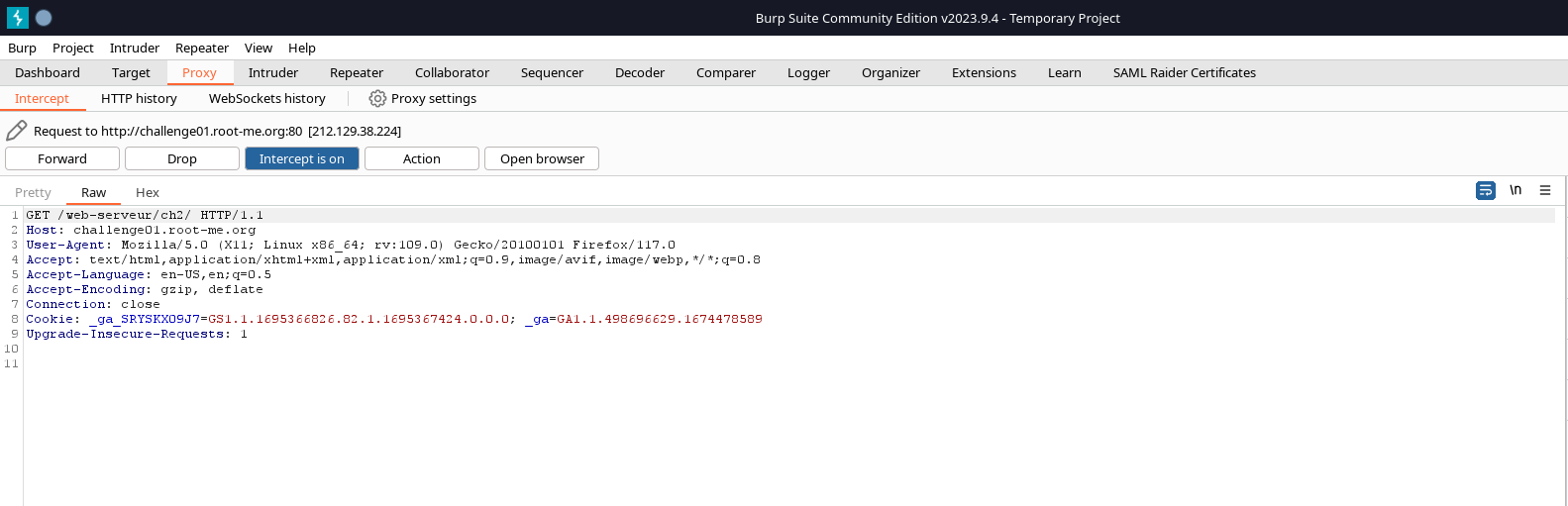Select the Raw editor view
The height and width of the screenshot is (506, 1568).
click(93, 192)
